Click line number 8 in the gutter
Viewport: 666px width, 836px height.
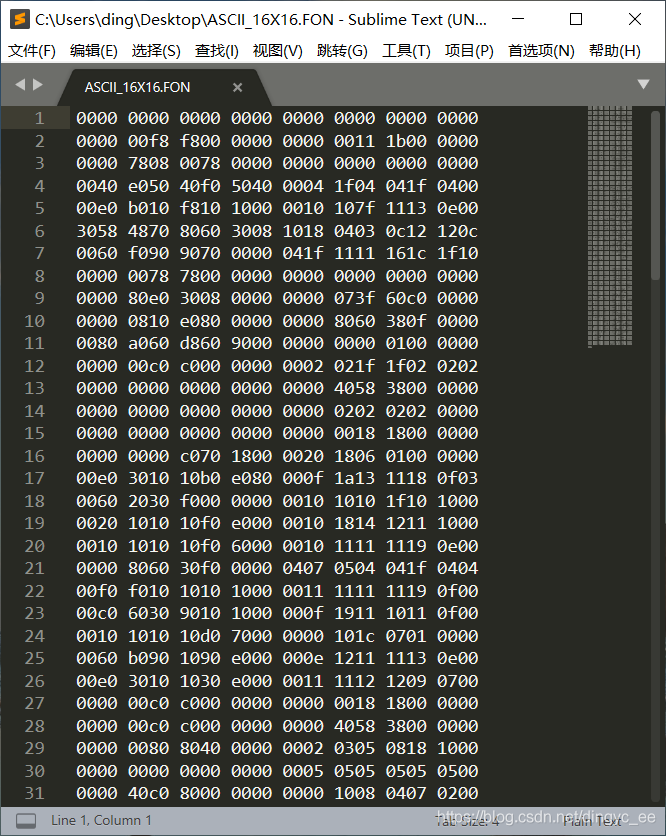coord(39,276)
